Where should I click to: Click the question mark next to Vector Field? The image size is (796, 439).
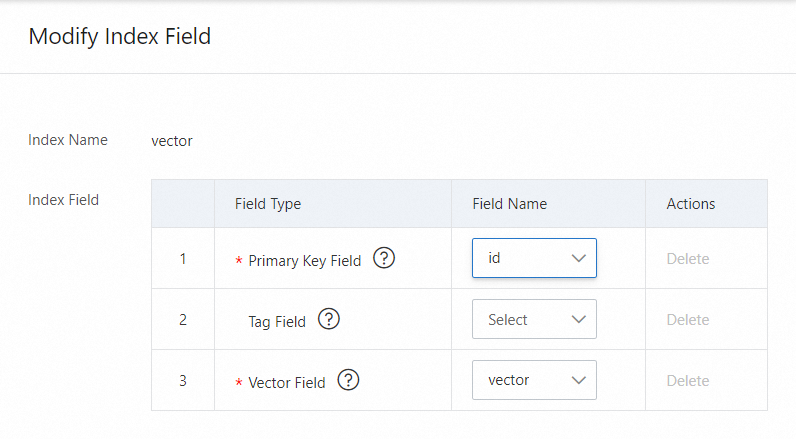point(349,380)
